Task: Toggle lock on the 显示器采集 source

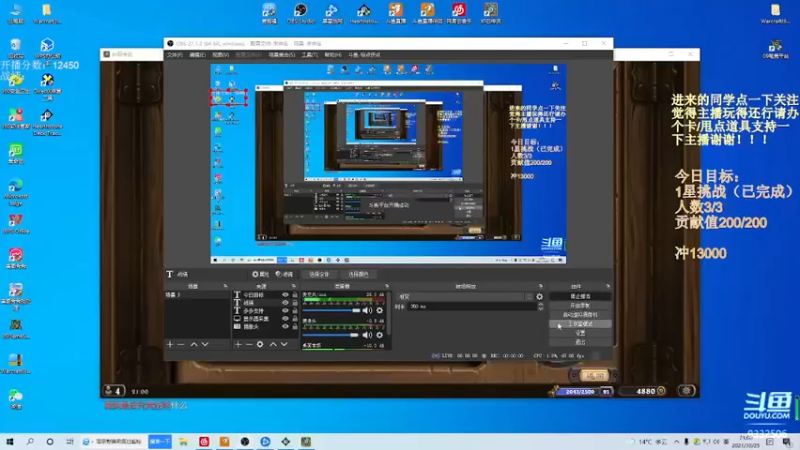Action: pyautogui.click(x=295, y=318)
